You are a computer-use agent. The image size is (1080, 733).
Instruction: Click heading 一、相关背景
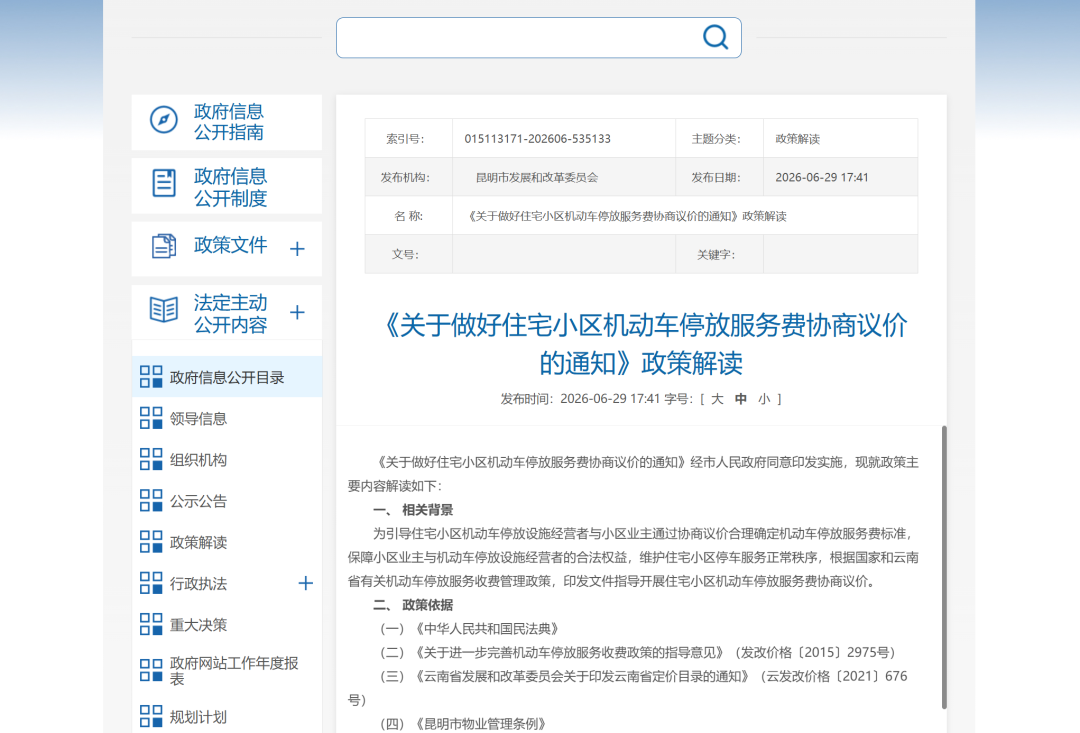413,510
